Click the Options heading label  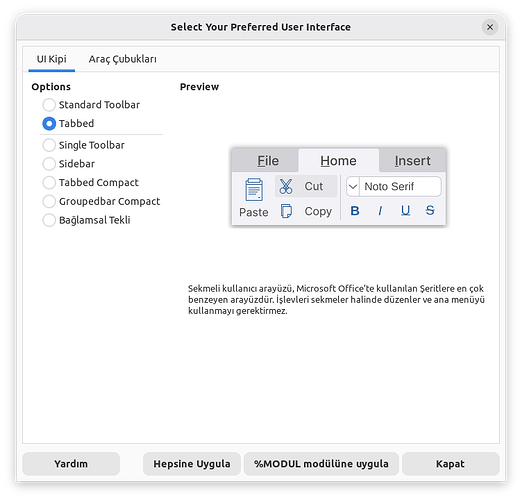click(x=51, y=87)
